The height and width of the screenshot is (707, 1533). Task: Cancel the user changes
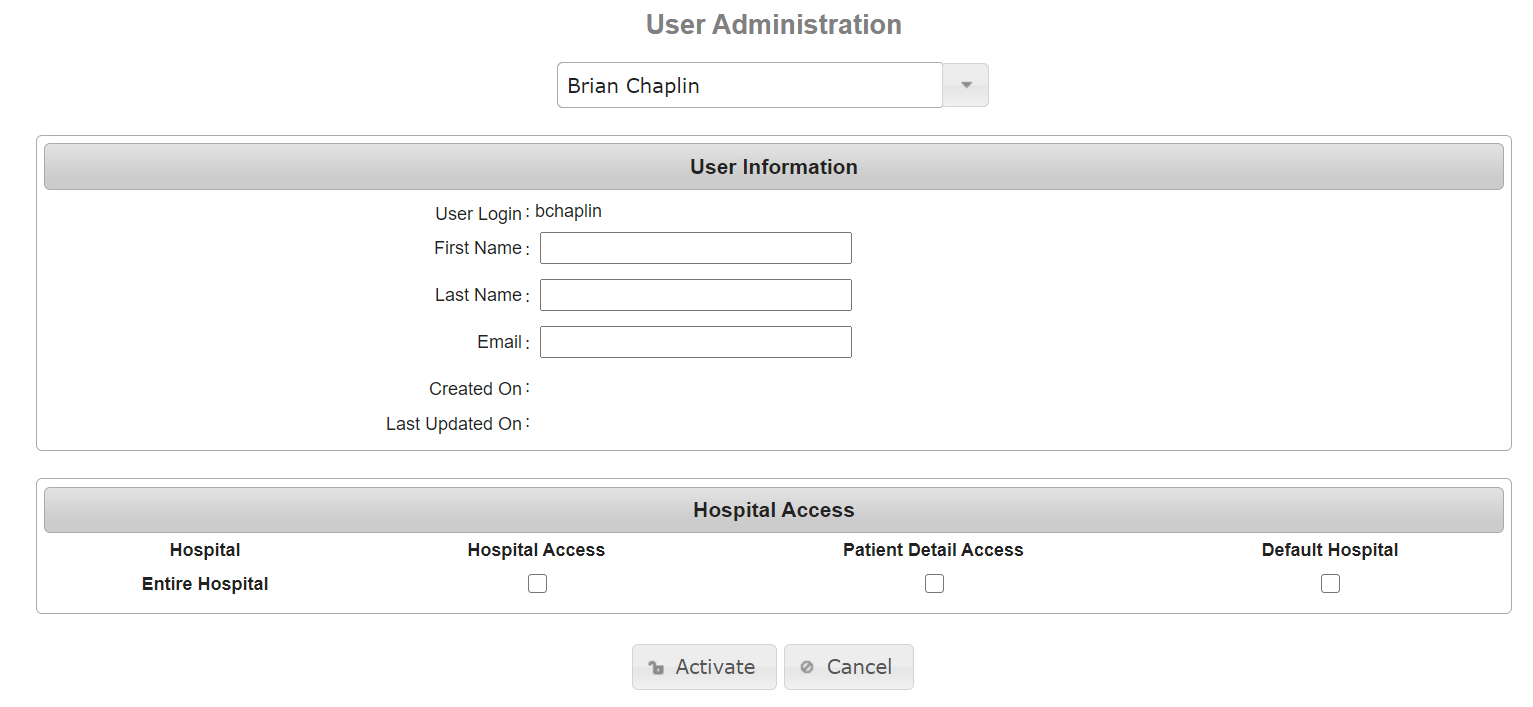pyautogui.click(x=849, y=667)
